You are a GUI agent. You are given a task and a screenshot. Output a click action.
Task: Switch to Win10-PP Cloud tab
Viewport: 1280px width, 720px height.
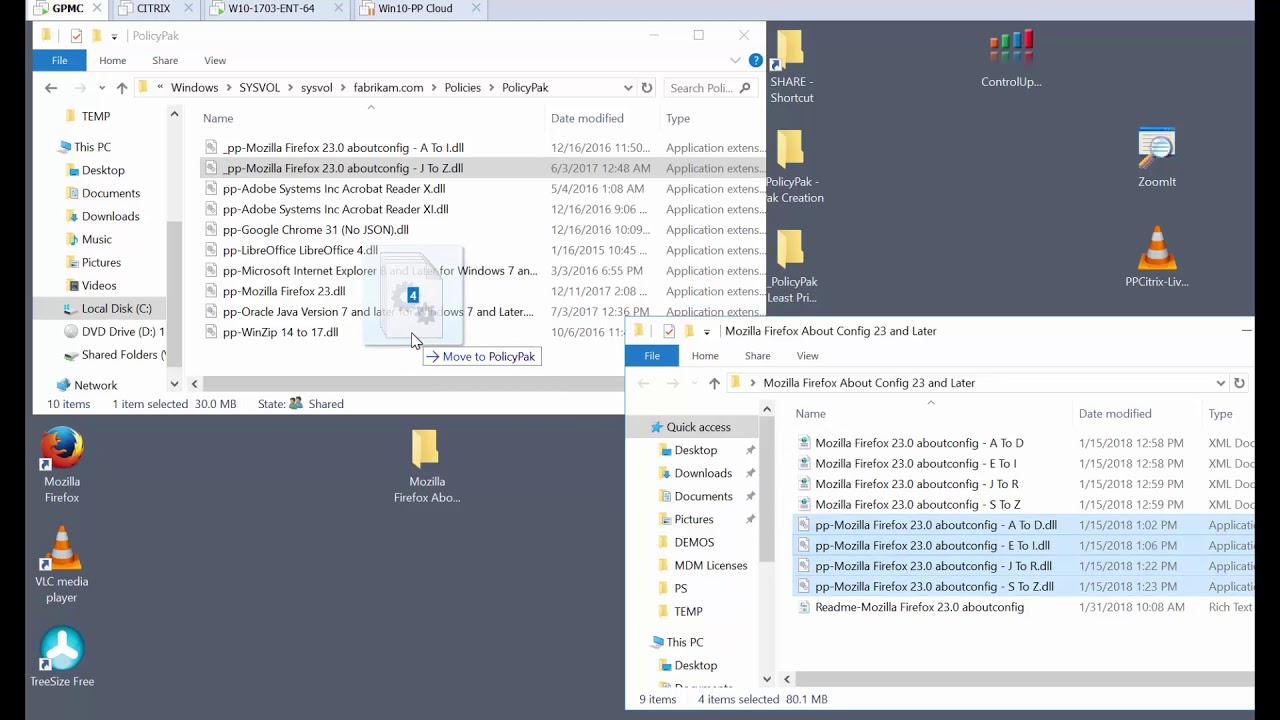pos(416,9)
